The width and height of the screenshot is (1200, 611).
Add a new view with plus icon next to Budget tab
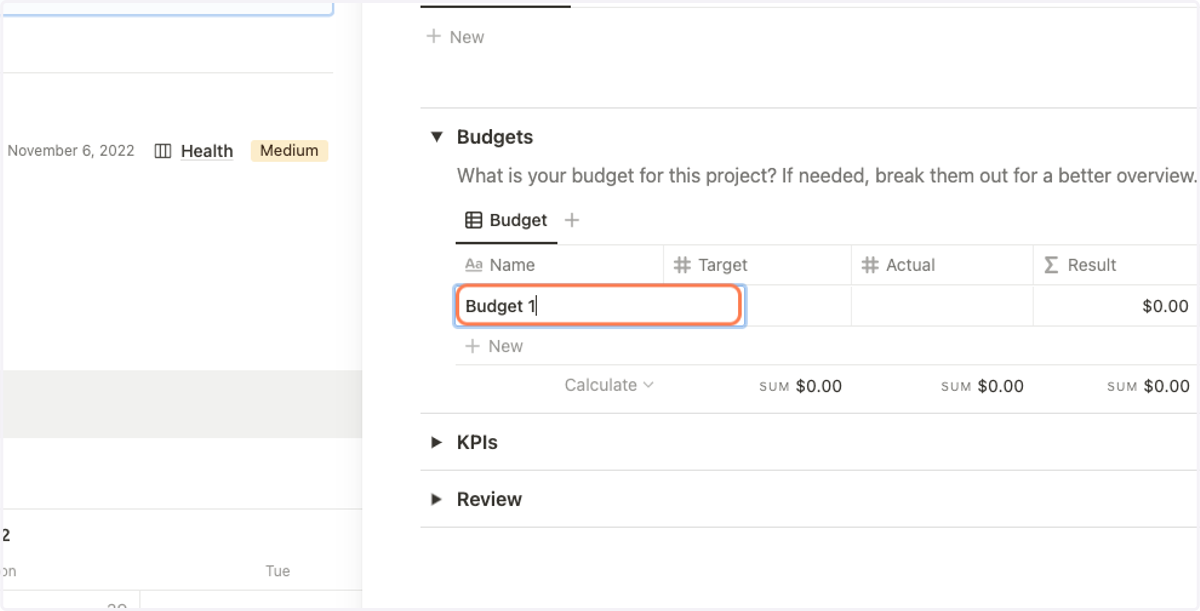572,220
